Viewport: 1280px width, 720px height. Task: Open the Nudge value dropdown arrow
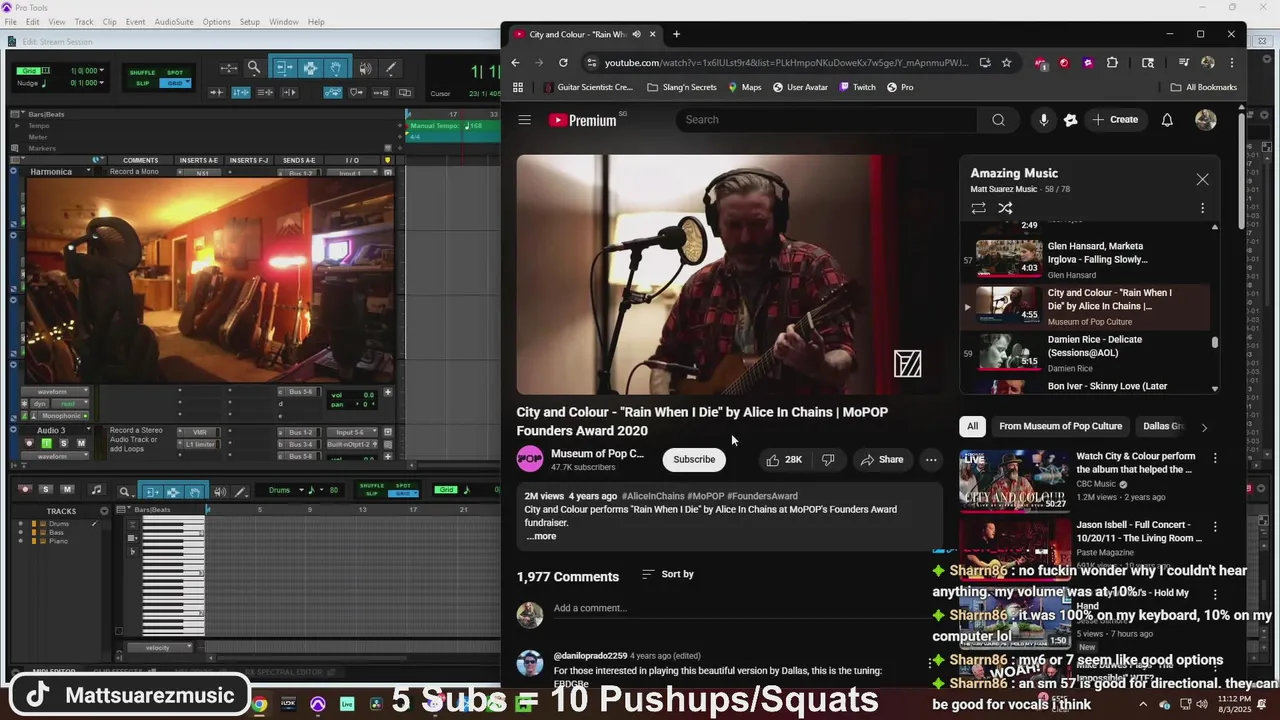coord(103,83)
